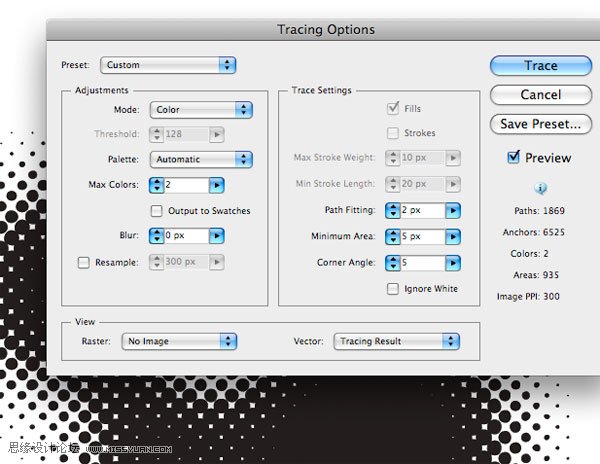The width and height of the screenshot is (600, 464).
Task: Click the Min Stroke Length slider arrow
Action: (x=453, y=184)
